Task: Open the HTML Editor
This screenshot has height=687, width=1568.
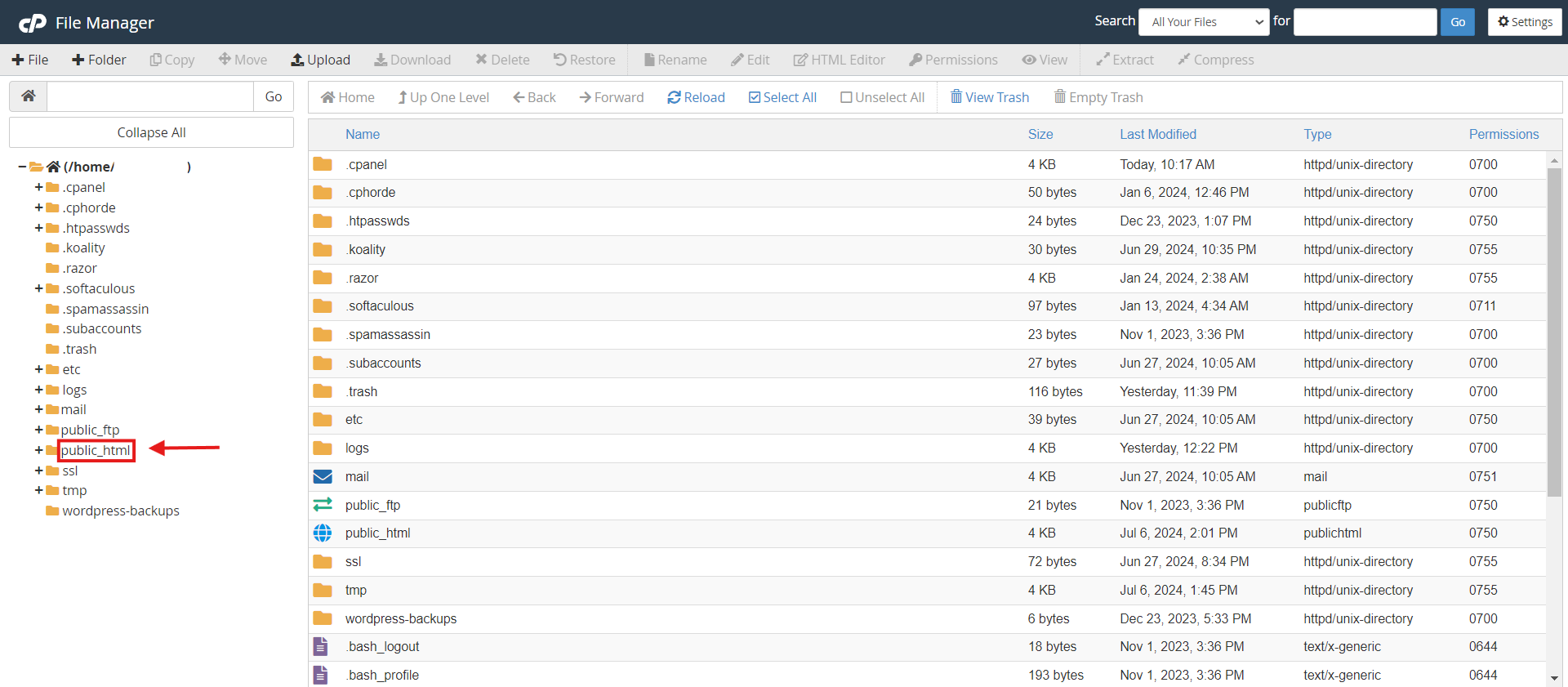Action: [839, 60]
